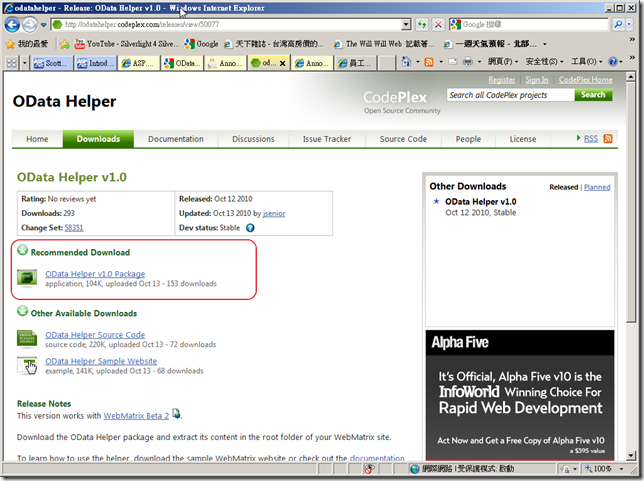The image size is (644, 481).
Task: Refresh the page with the green arrows icon
Action: coord(422,25)
